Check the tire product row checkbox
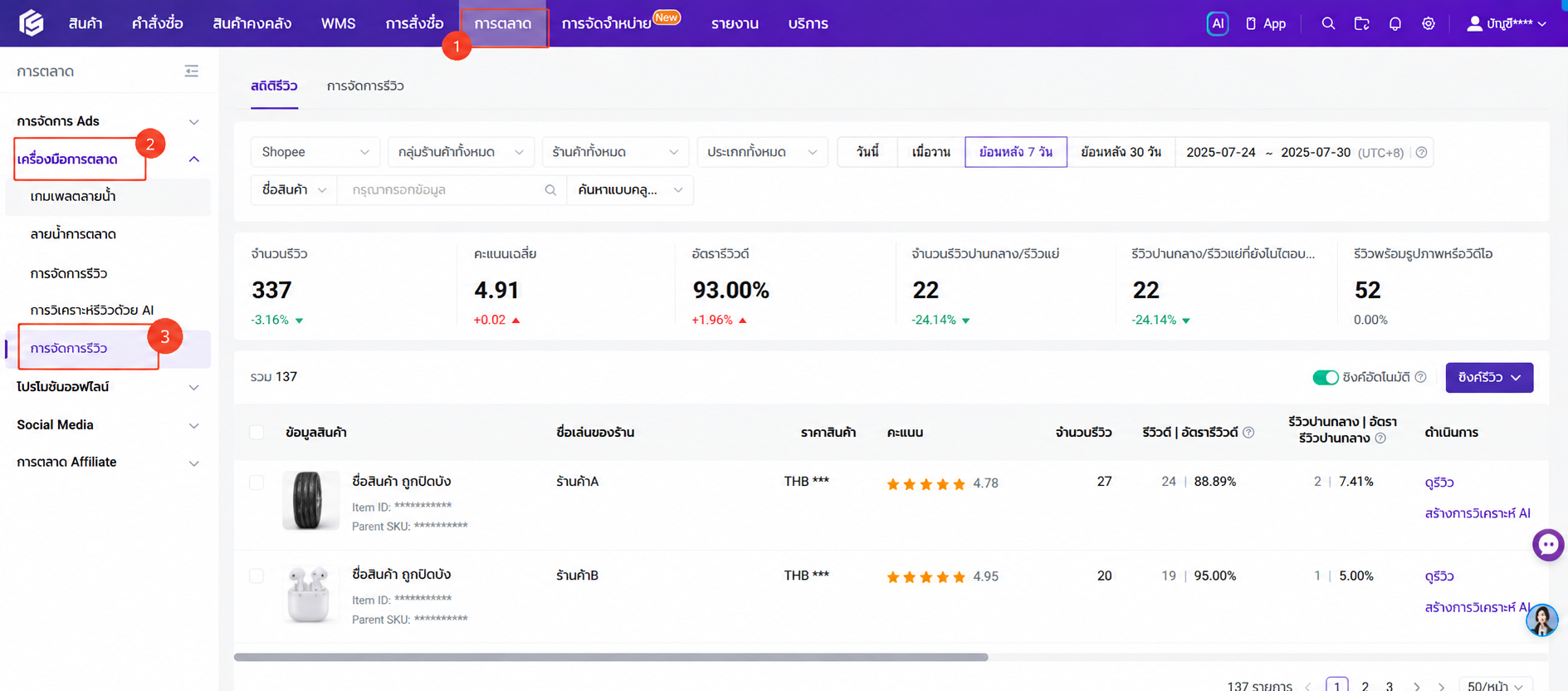This screenshot has width=1568, height=691. [x=256, y=482]
